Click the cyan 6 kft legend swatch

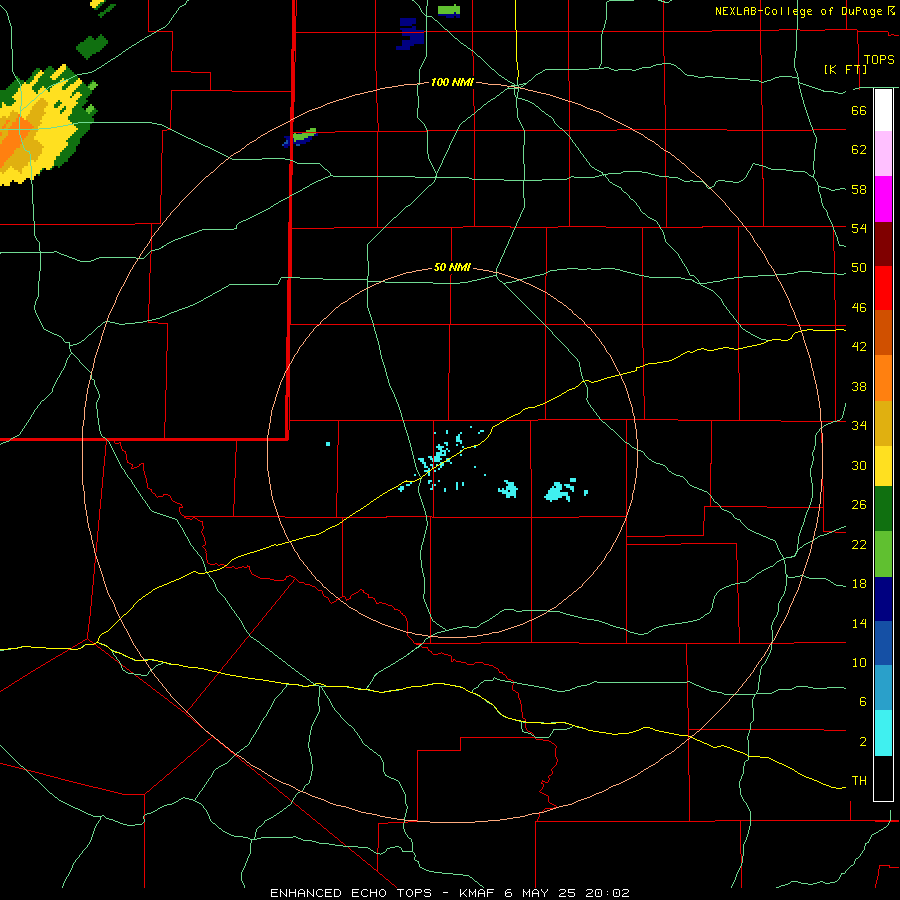(883, 733)
